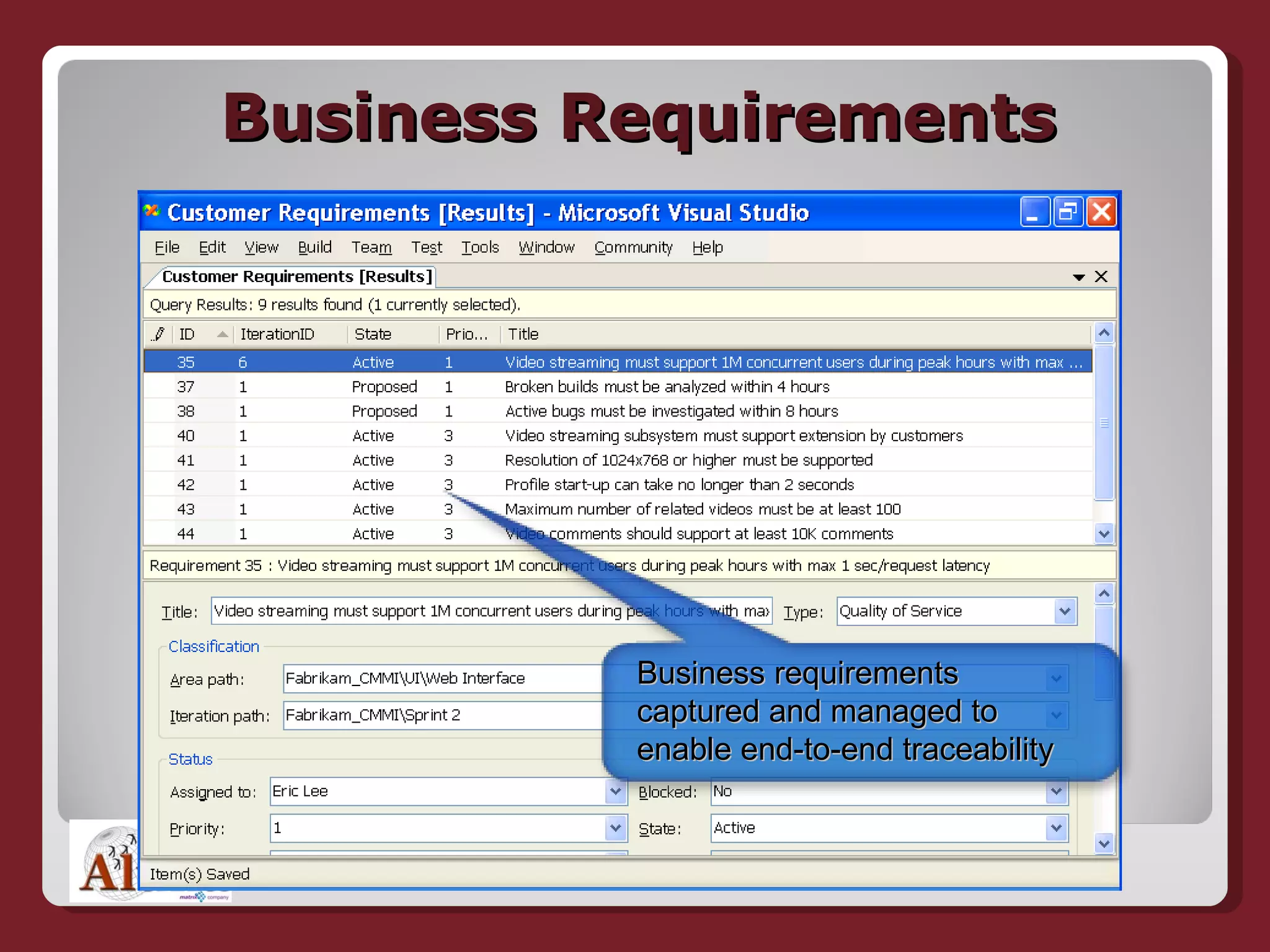This screenshot has height=952, width=1270.
Task: Select row 43 related videos requirement
Action: 618,509
